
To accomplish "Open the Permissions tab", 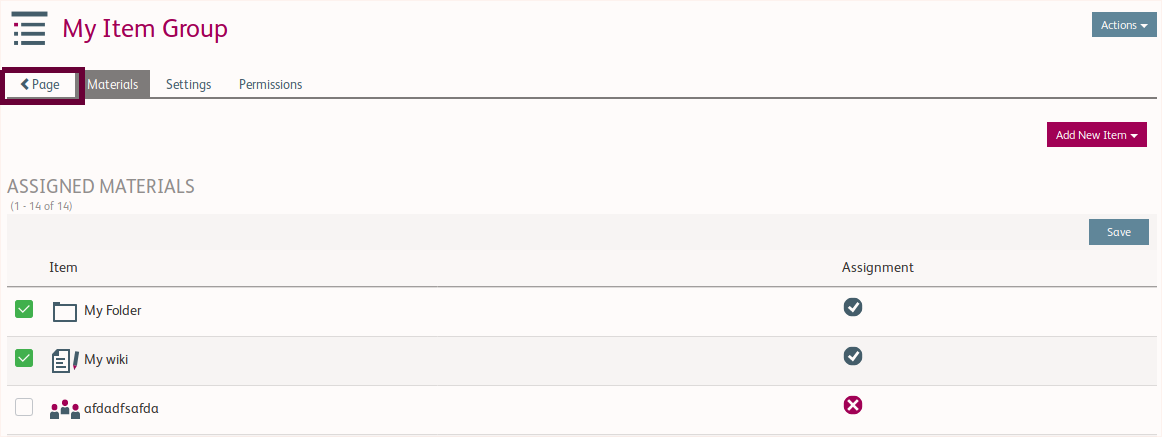I will point(270,85).
